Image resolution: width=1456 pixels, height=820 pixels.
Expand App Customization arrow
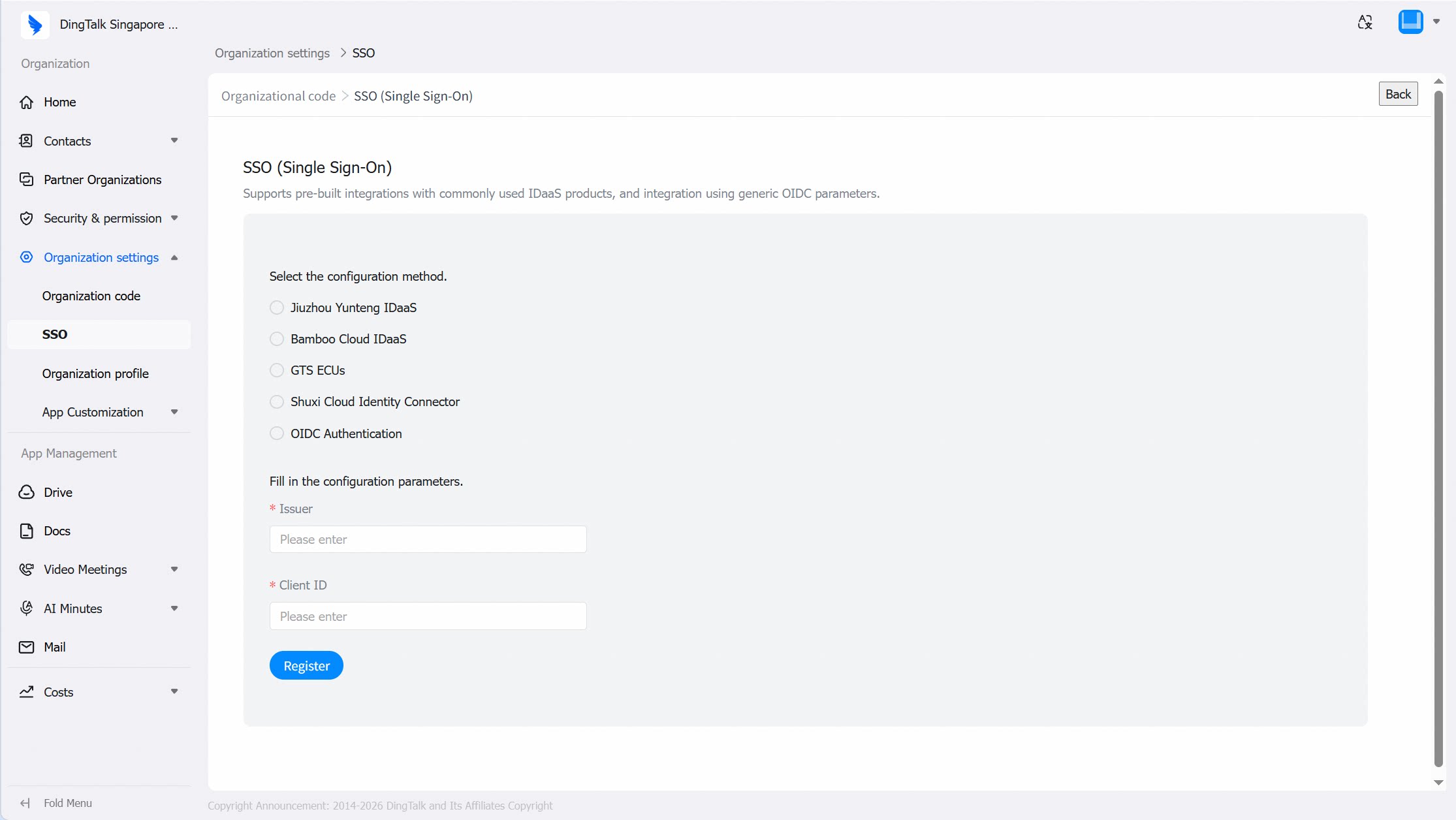click(x=174, y=412)
